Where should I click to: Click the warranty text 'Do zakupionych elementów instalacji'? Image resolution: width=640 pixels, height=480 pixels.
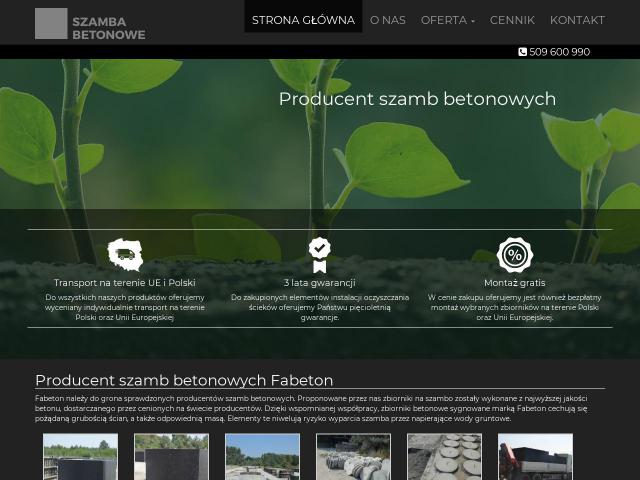pos(320,307)
